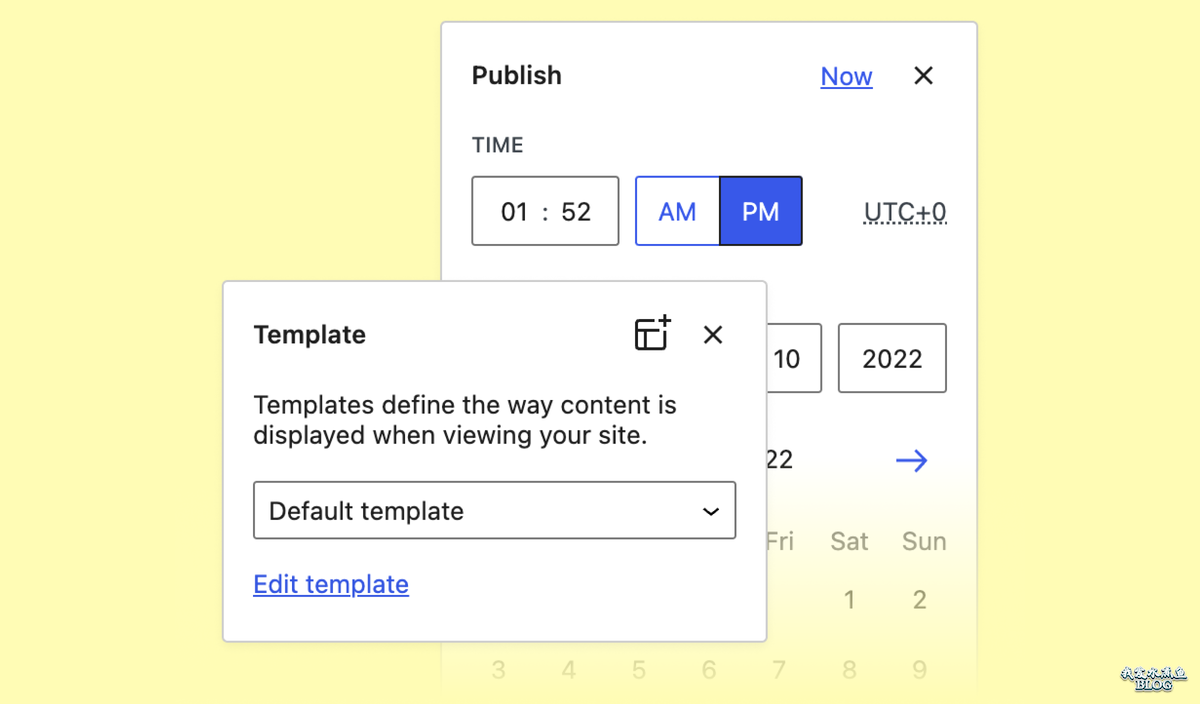Close the Publish panel

pyautogui.click(x=923, y=76)
